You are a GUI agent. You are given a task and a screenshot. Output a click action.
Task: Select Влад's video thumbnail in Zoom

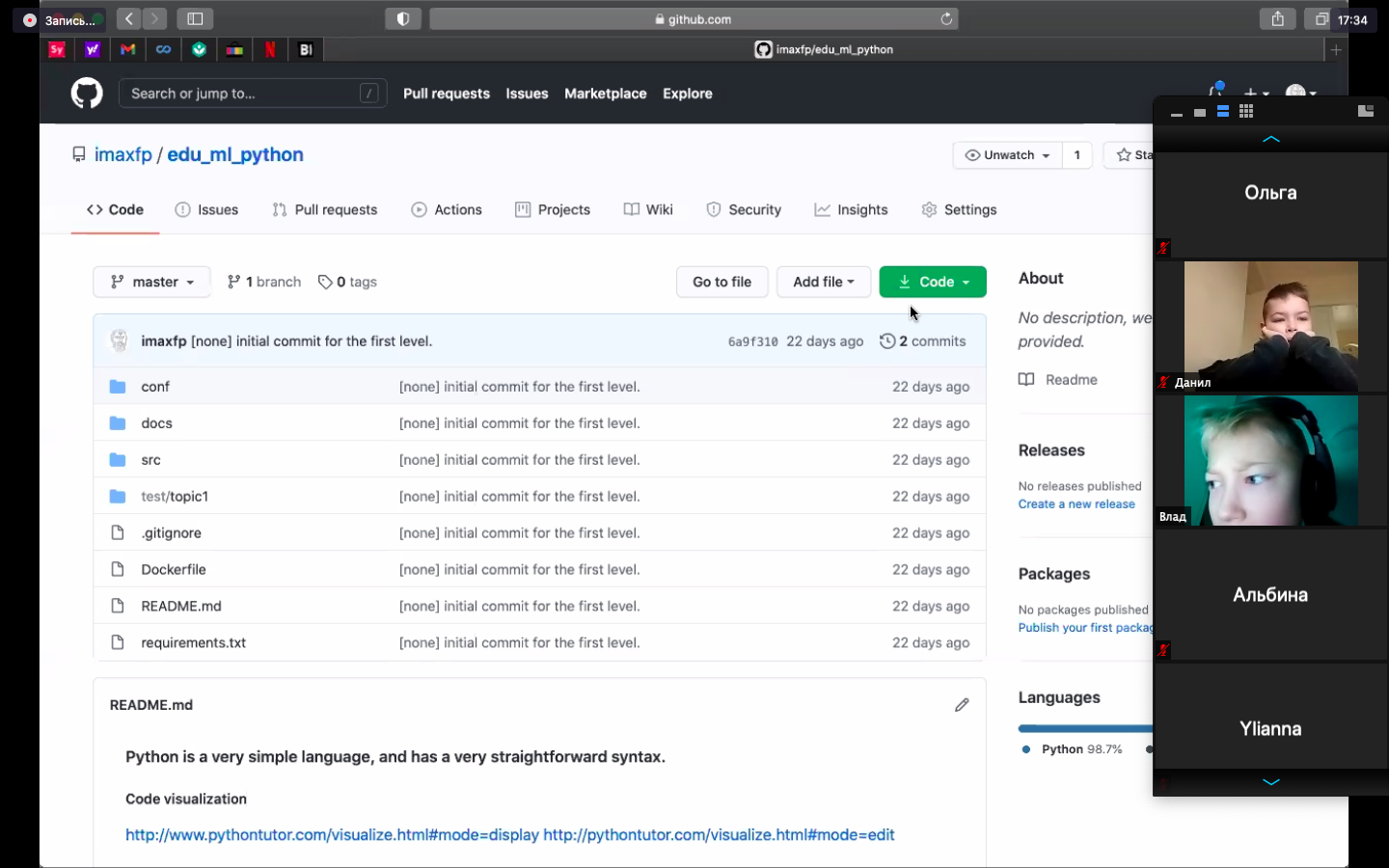pos(1271,460)
